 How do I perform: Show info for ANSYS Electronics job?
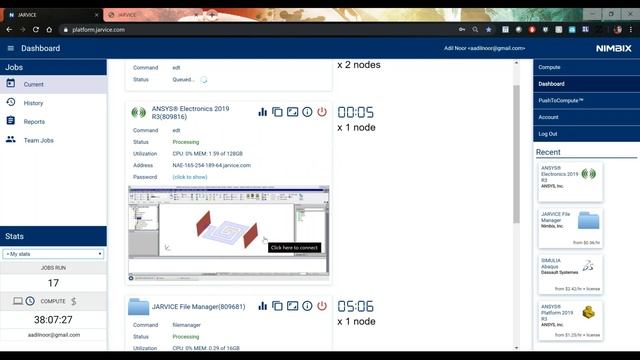pyautogui.click(x=307, y=112)
